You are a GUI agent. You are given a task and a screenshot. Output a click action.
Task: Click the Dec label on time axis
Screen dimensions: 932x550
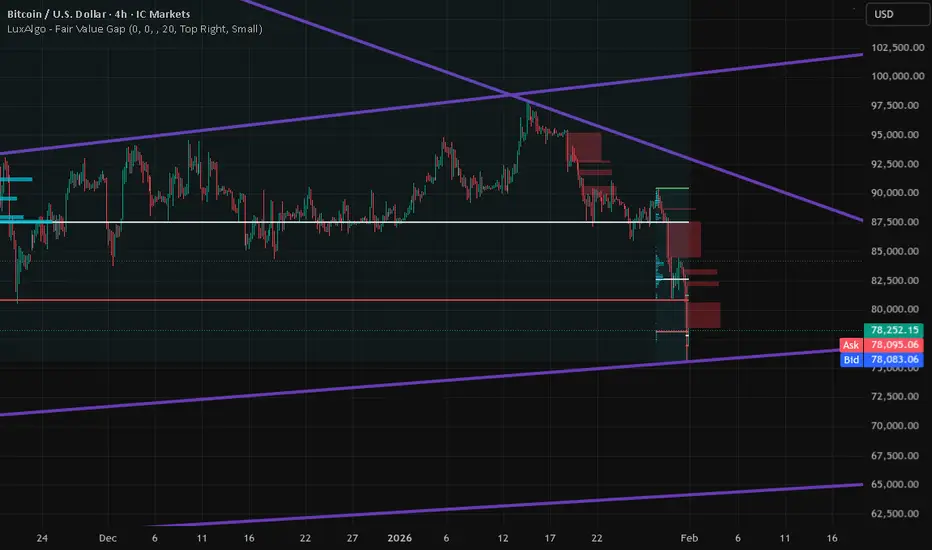[x=108, y=538]
